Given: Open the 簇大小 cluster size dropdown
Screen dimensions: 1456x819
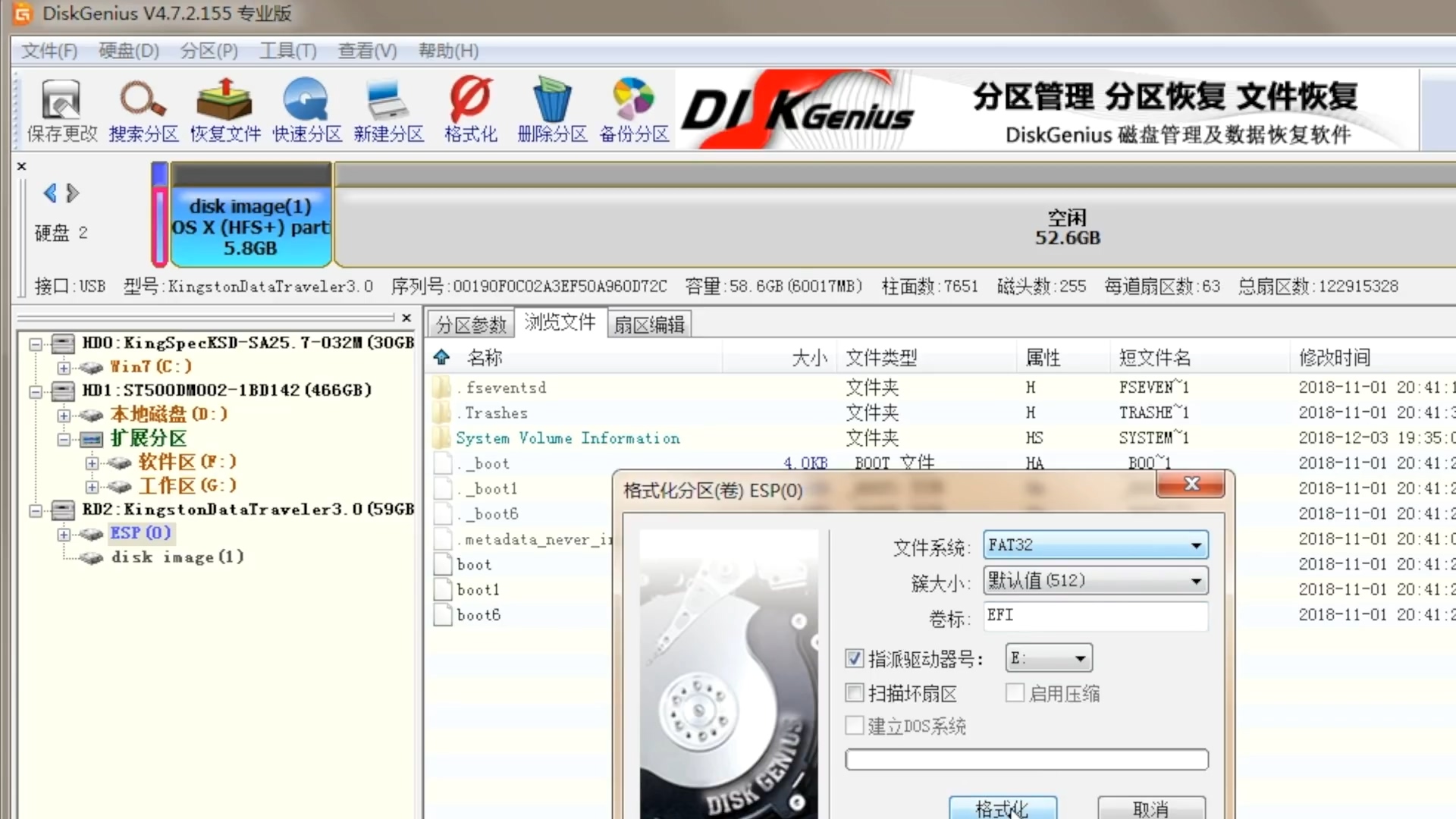Looking at the screenshot, I should pos(1197,580).
